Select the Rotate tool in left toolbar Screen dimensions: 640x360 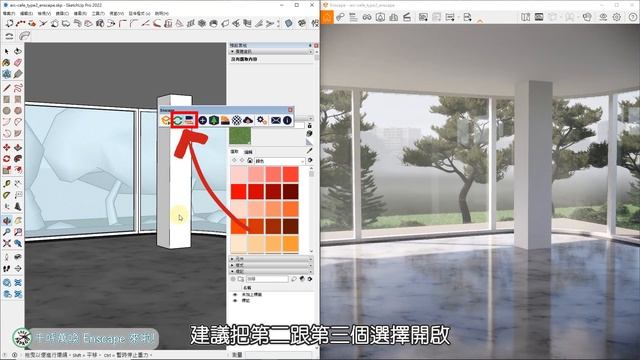[x=7, y=159]
